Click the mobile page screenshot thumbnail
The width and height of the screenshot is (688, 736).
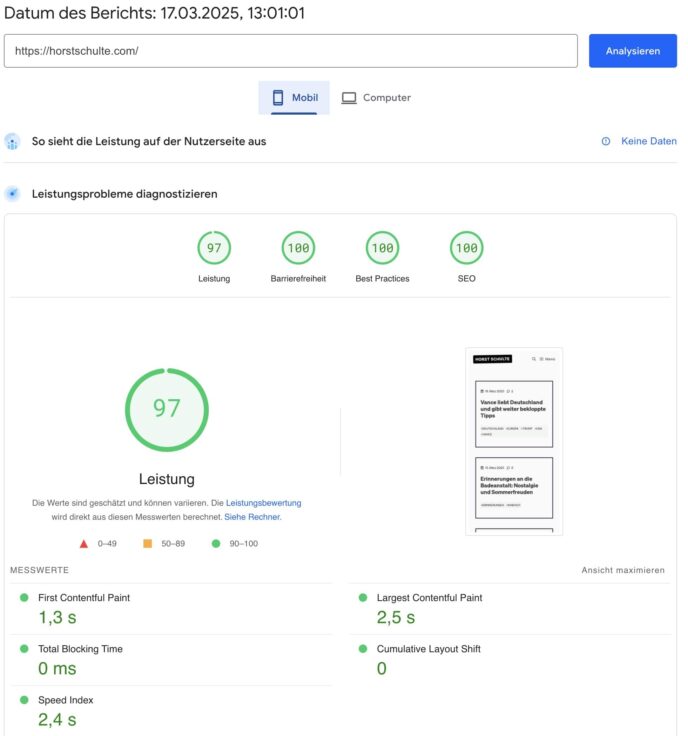(x=514, y=441)
